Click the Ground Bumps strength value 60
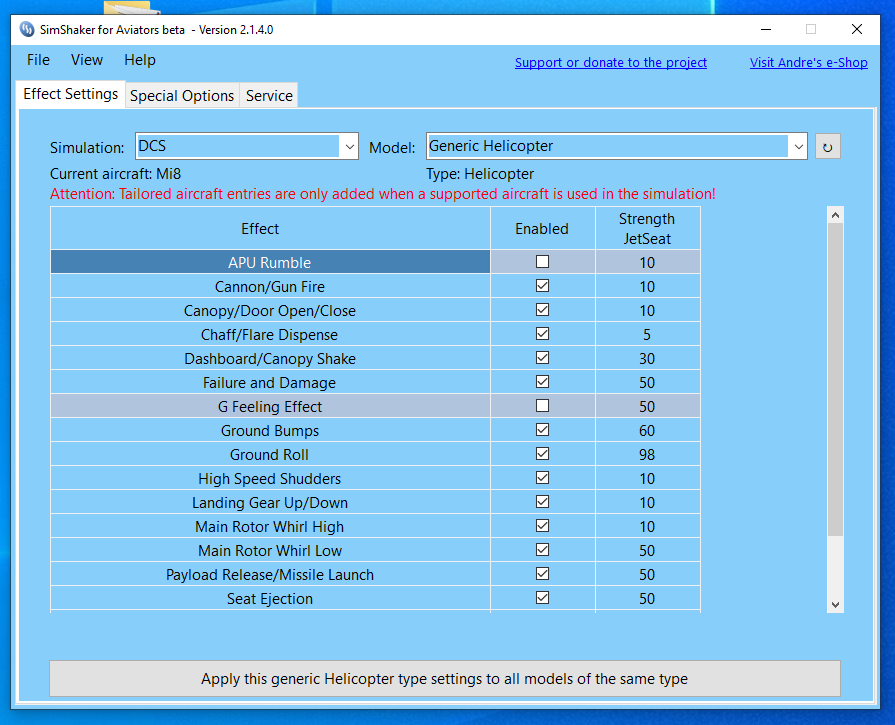This screenshot has height=725, width=895. [647, 430]
